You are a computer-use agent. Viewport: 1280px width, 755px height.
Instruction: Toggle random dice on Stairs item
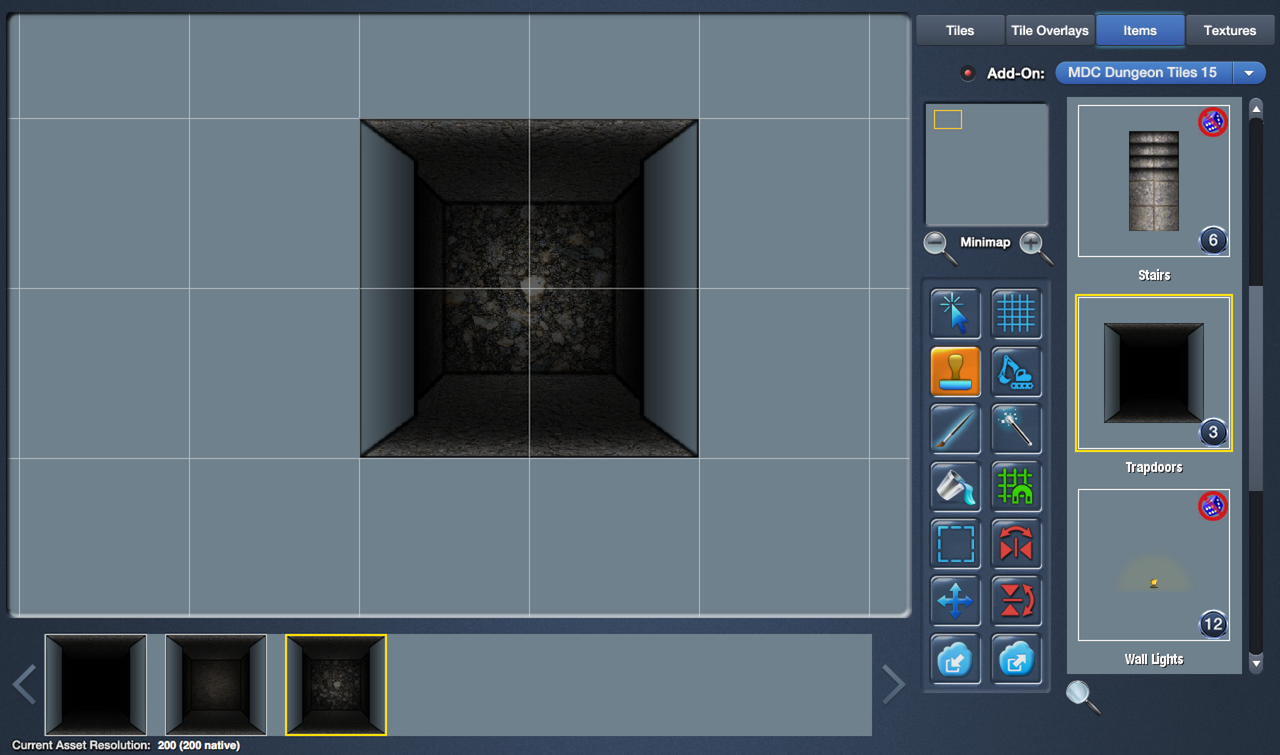[1212, 122]
